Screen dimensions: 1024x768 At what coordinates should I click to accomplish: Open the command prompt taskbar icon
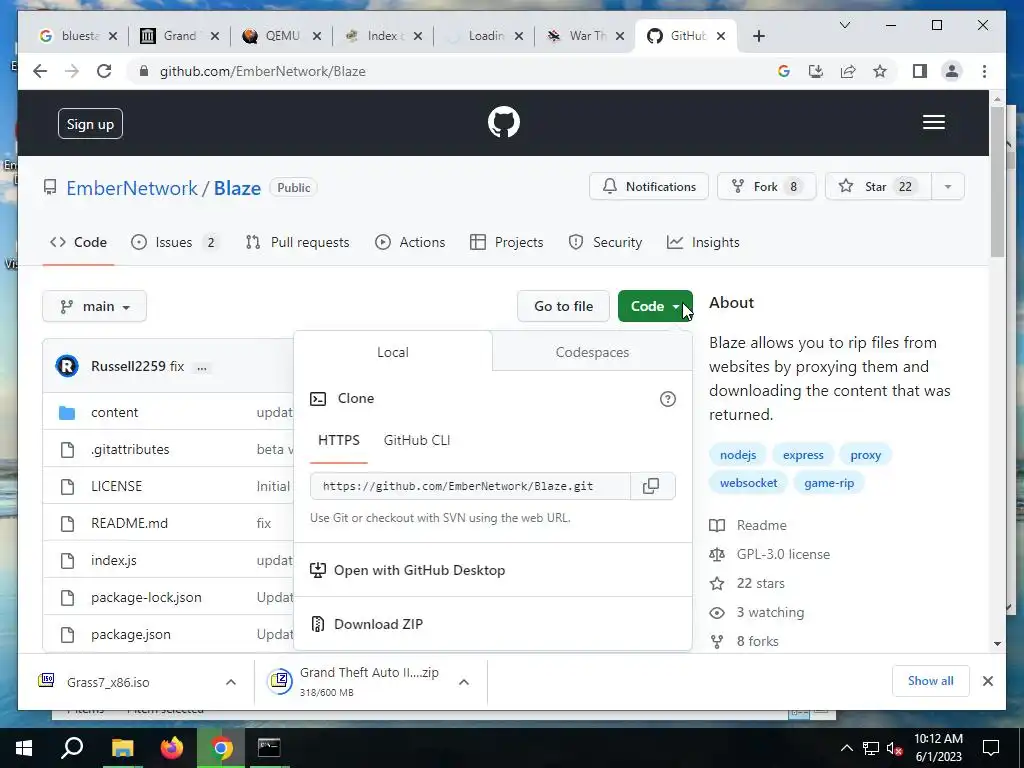coord(269,748)
